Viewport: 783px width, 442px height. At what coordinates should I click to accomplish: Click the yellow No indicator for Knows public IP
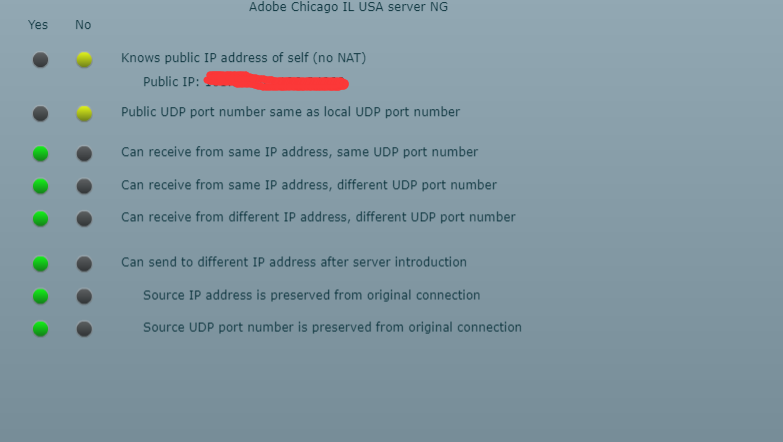tap(84, 60)
